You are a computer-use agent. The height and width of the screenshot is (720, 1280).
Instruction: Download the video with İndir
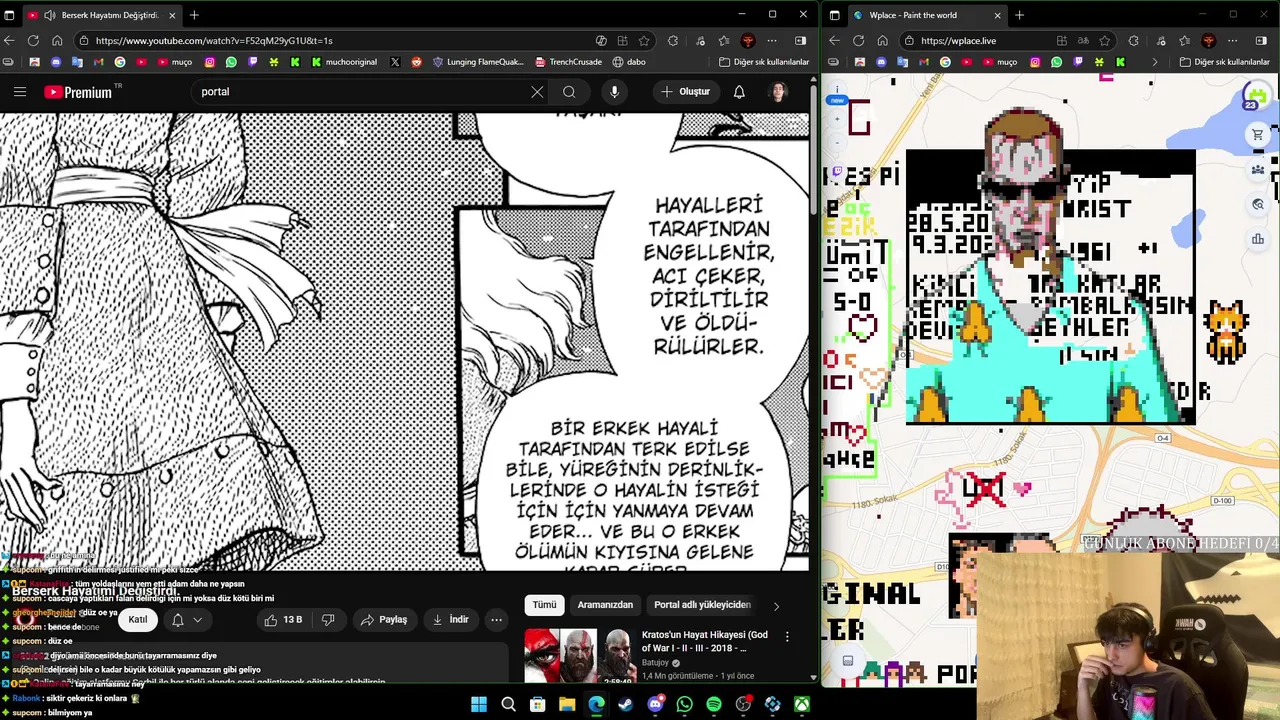click(x=450, y=620)
